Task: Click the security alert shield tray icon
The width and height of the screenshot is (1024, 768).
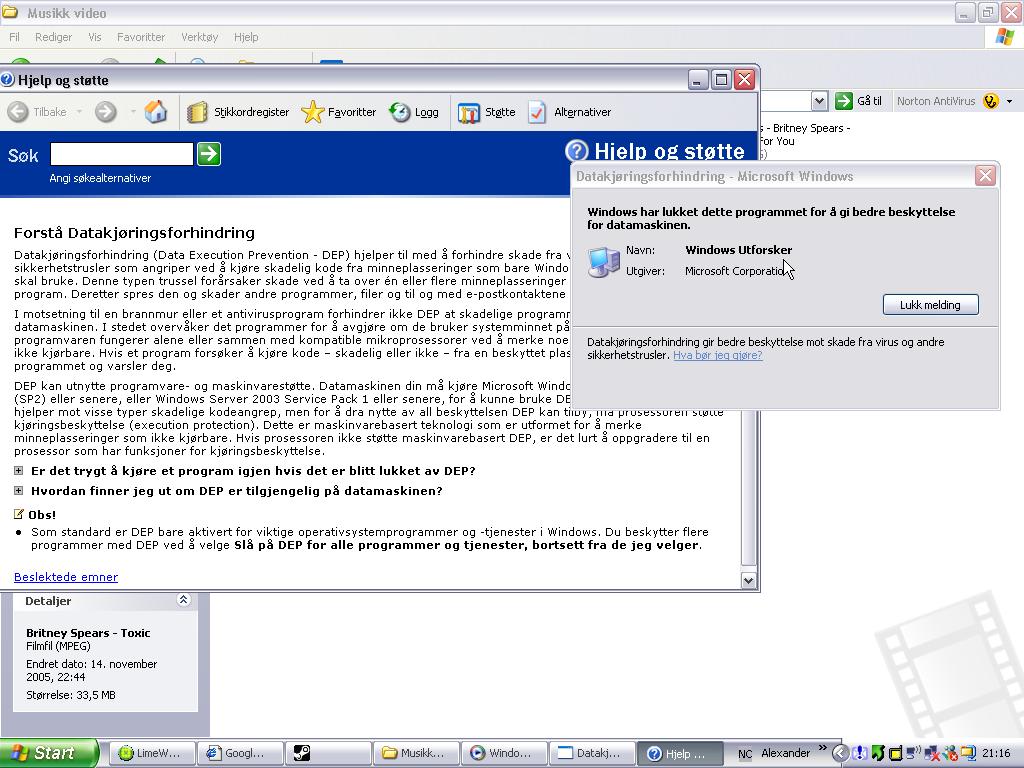Action: 860,753
